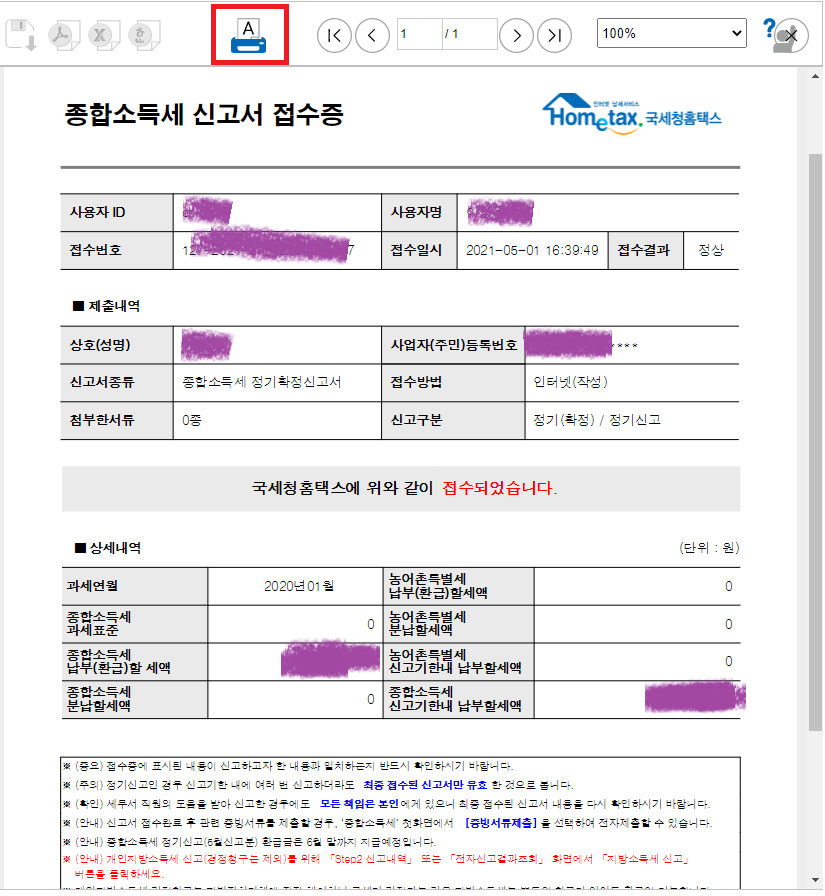Click the tax period '2020년 01월'

click(x=299, y=586)
